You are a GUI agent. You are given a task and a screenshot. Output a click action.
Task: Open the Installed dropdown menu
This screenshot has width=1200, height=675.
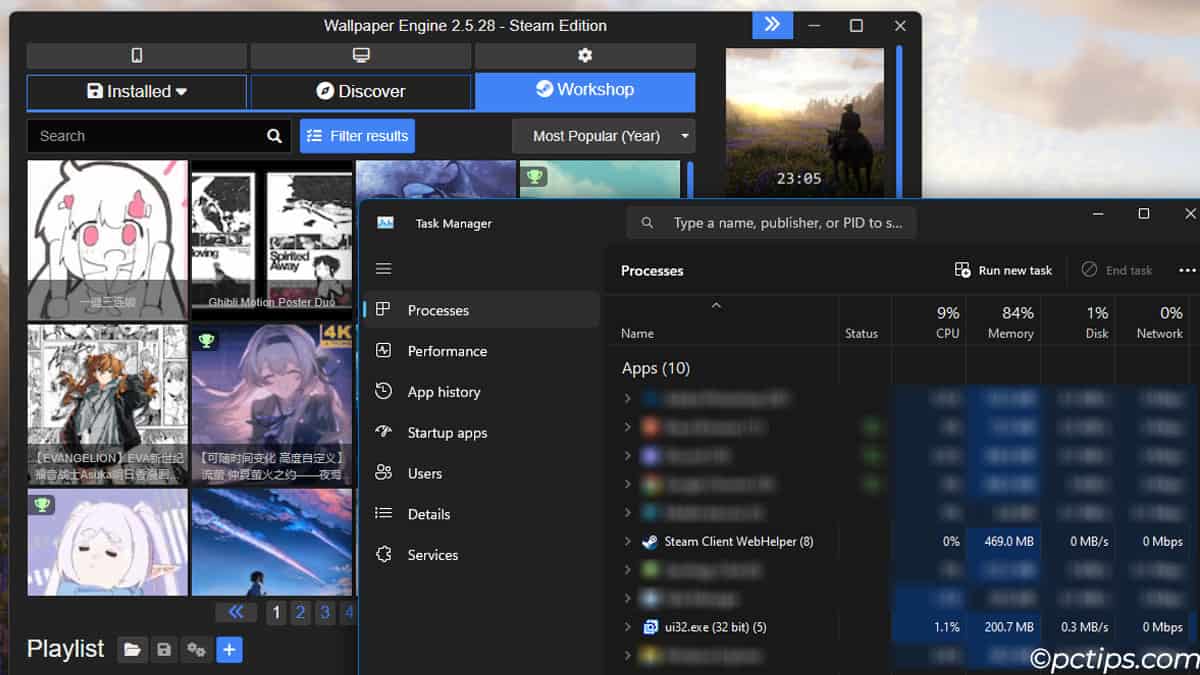click(137, 92)
